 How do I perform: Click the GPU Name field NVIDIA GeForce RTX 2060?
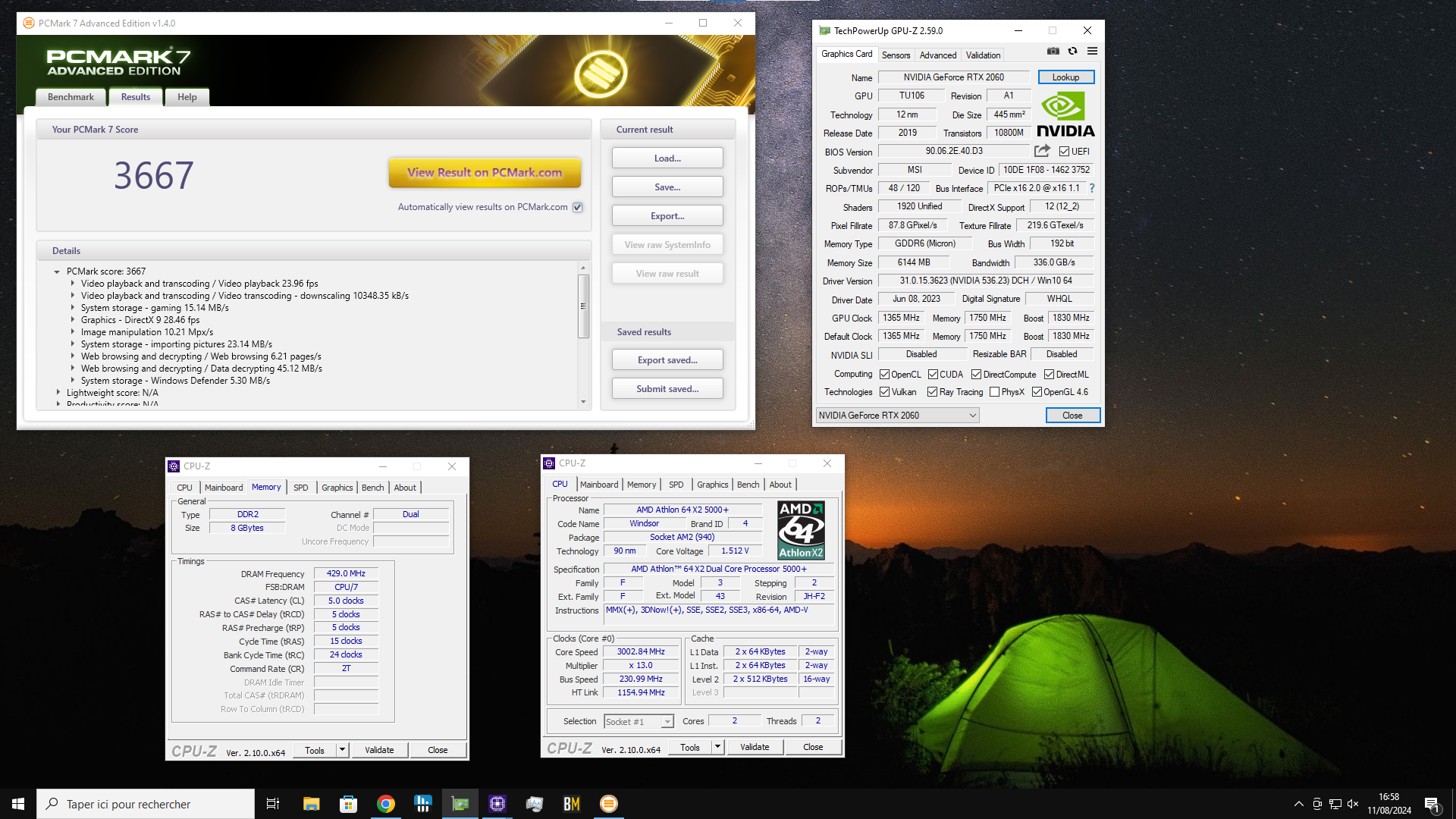pyautogui.click(x=953, y=77)
